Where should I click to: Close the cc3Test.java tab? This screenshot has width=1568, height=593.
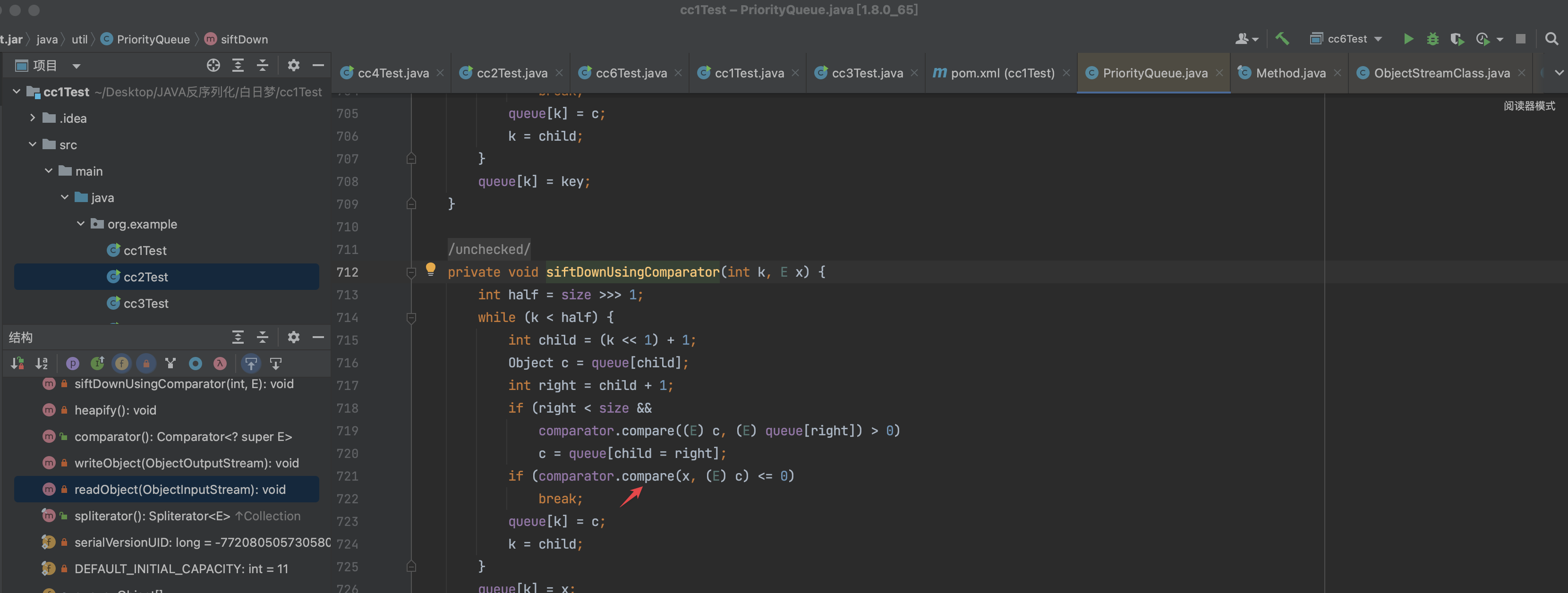914,73
